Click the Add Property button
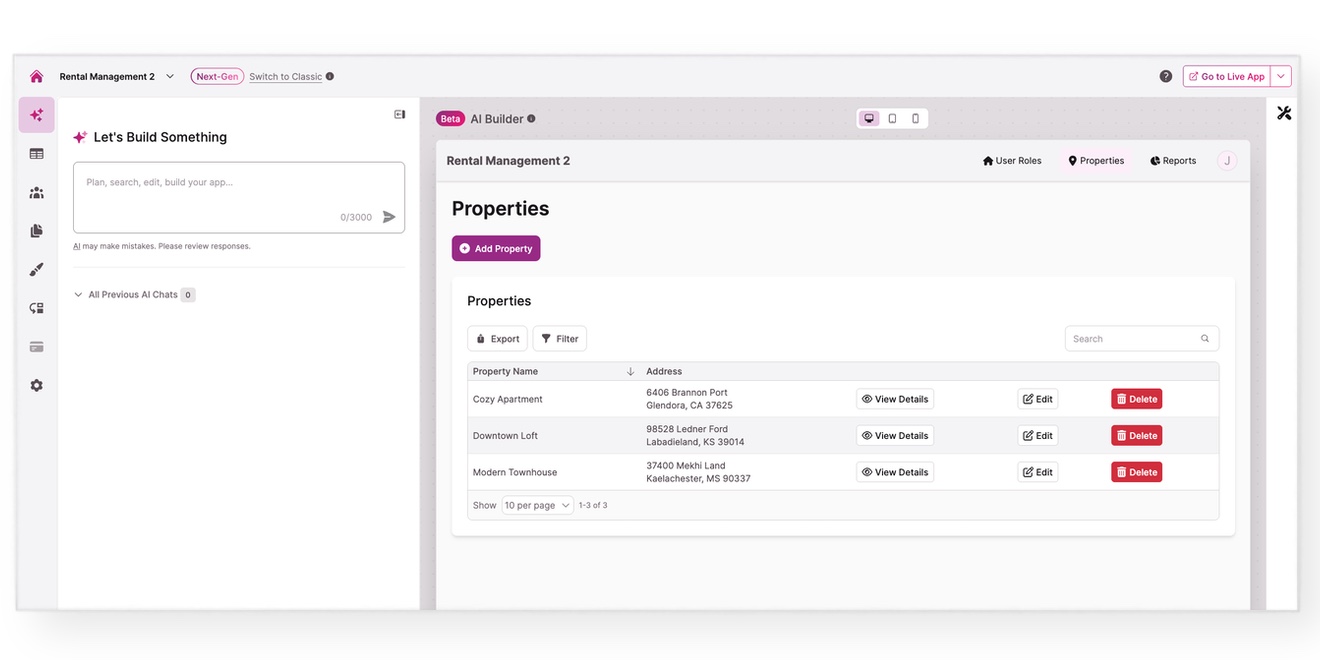 click(x=496, y=249)
